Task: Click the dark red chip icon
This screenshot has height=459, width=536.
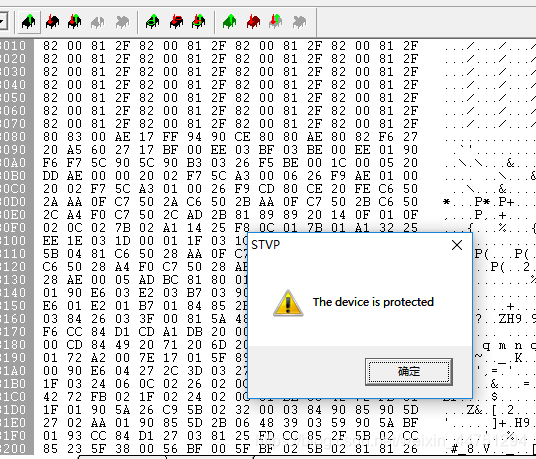Action: (253, 22)
